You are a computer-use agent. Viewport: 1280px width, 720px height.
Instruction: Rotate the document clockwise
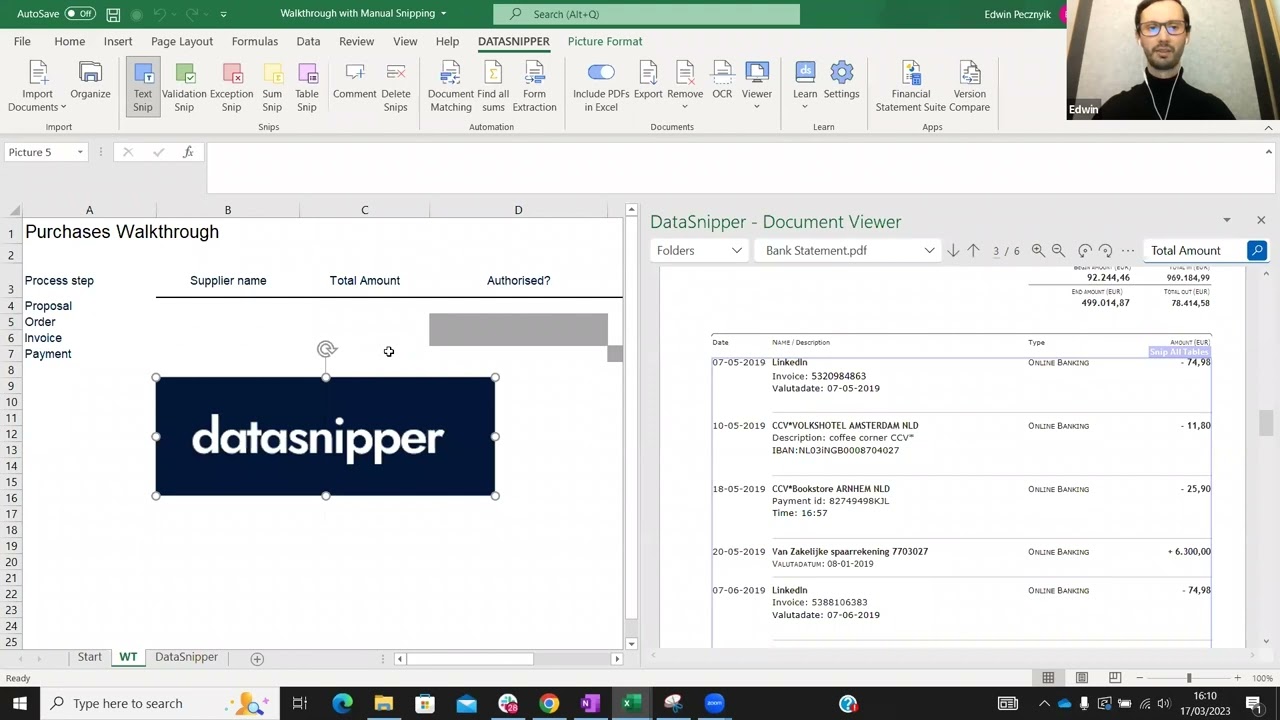tap(1105, 251)
